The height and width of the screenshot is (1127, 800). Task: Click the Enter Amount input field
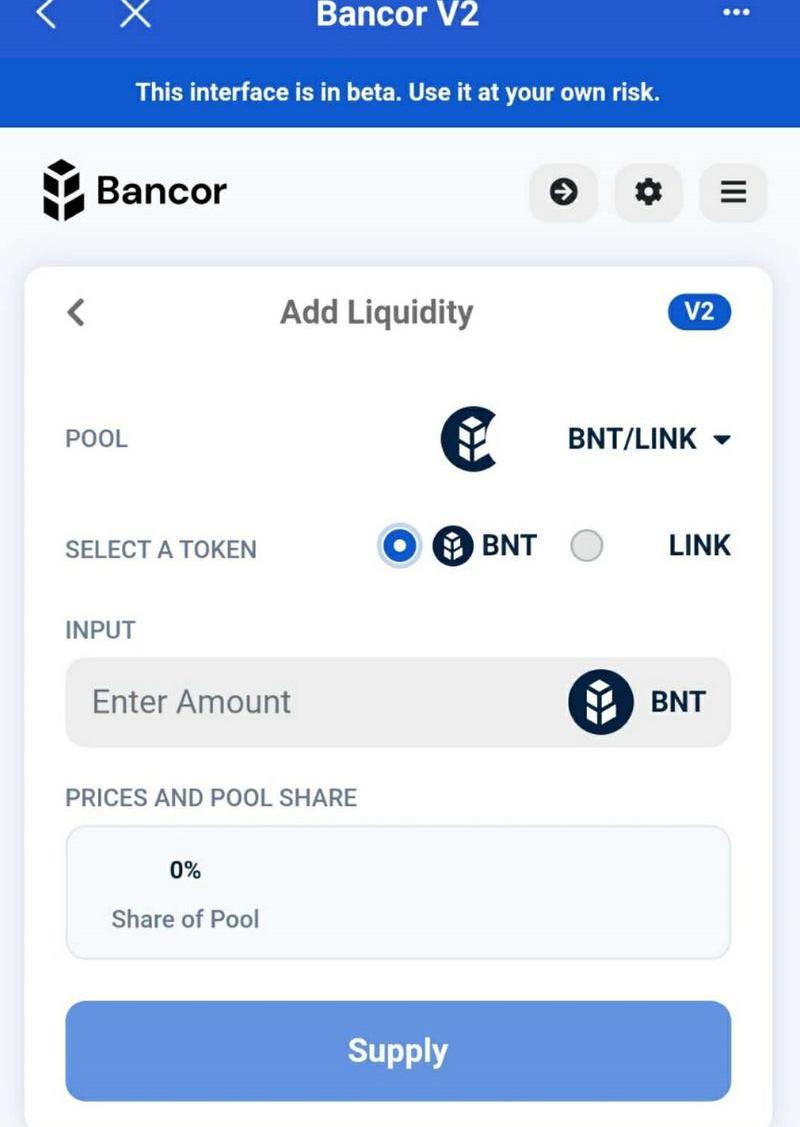tap(300, 701)
